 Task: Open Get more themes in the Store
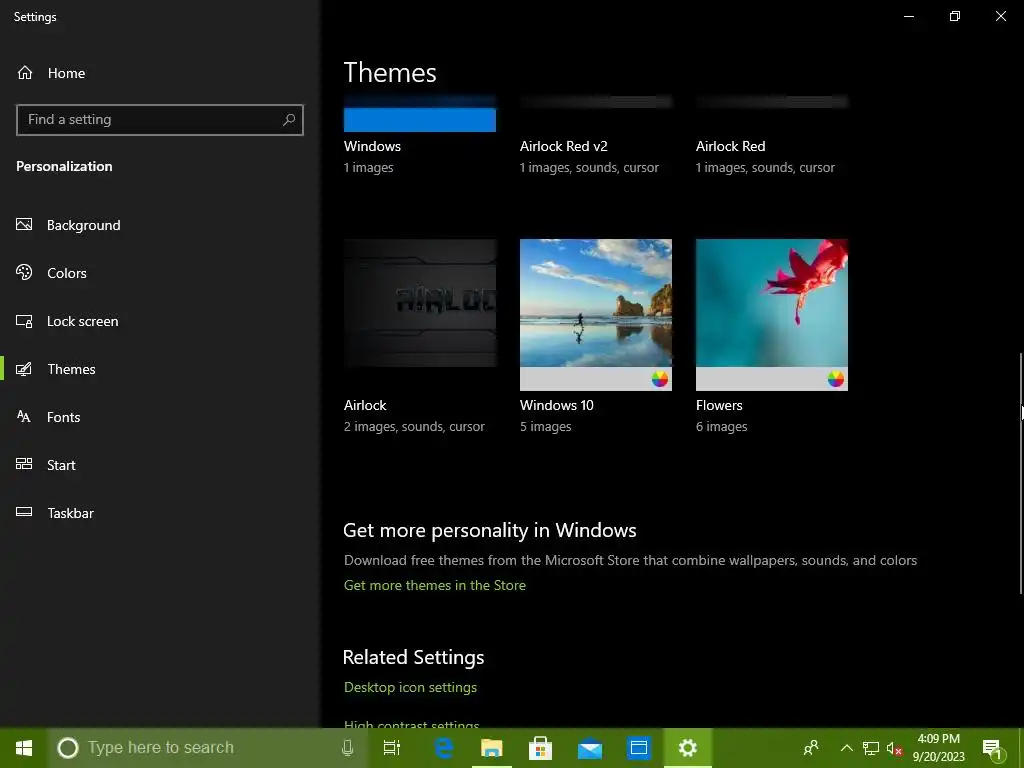(435, 585)
